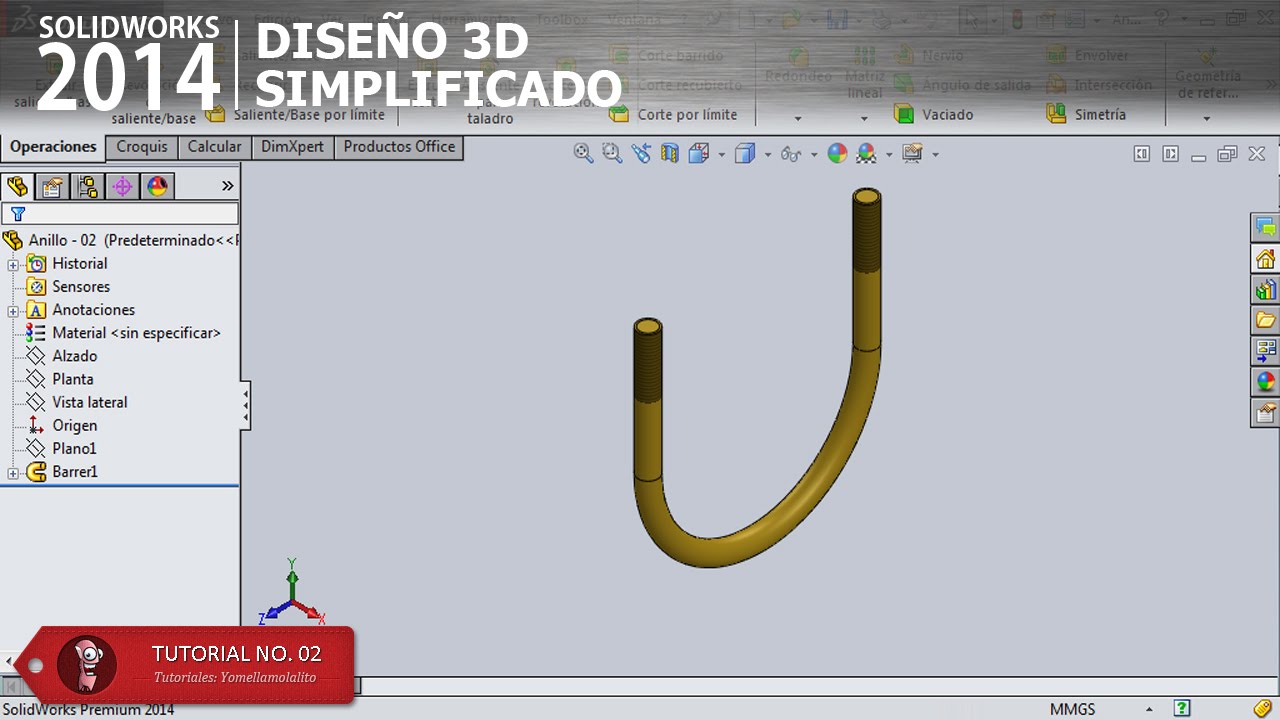Click Saliente/Base por límite command
The width and height of the screenshot is (1280, 720).
(295, 115)
